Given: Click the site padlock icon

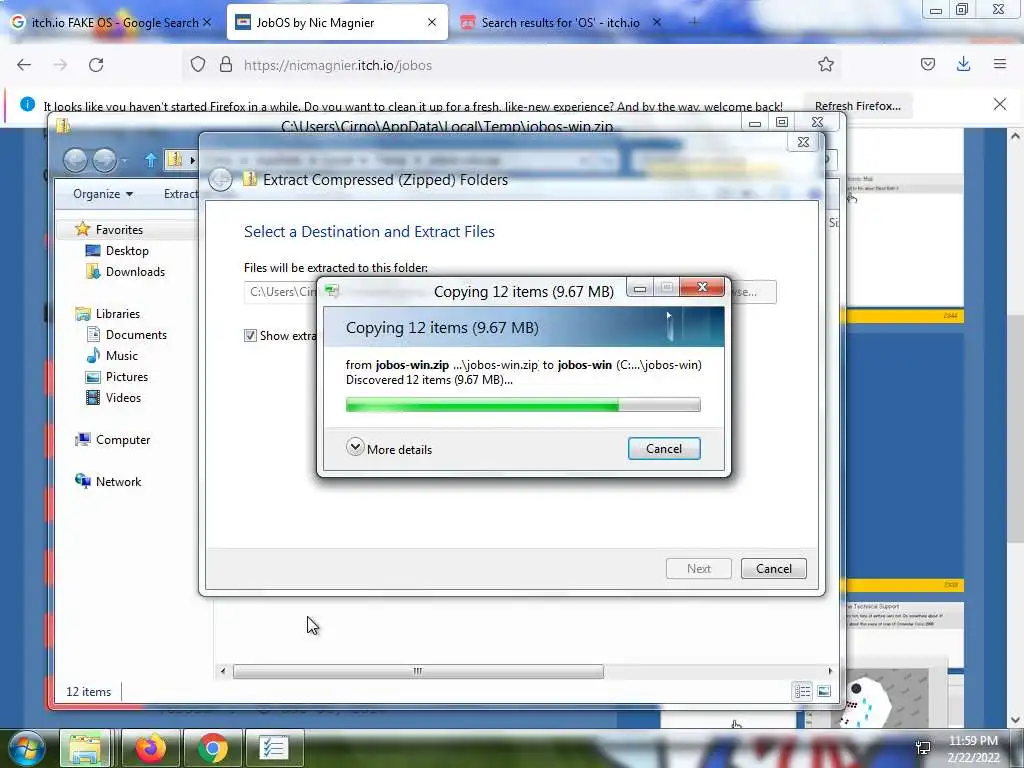Looking at the screenshot, I should [x=226, y=65].
